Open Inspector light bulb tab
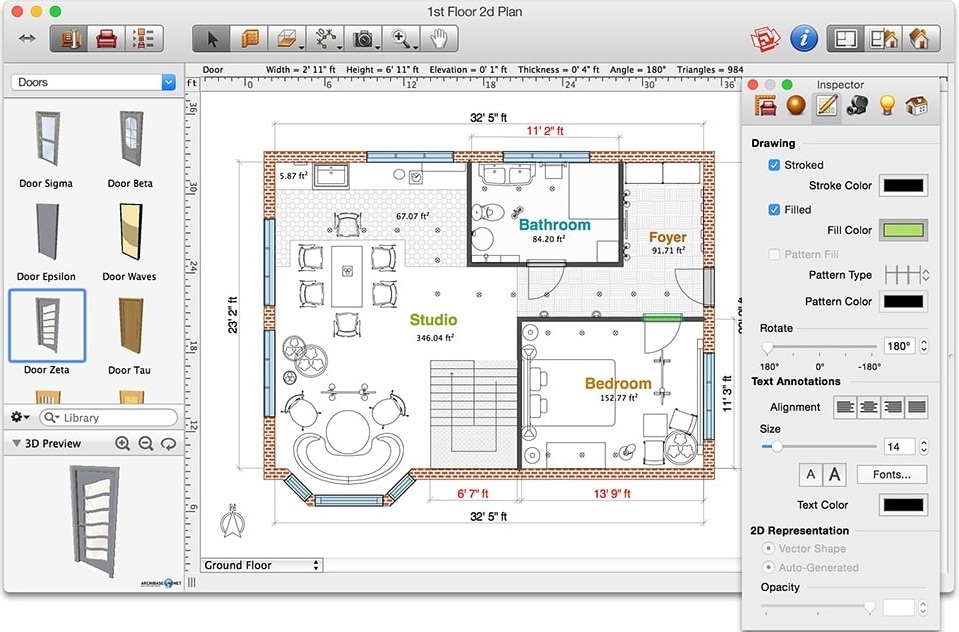Image resolution: width=959 pixels, height=632 pixels. 887,106
